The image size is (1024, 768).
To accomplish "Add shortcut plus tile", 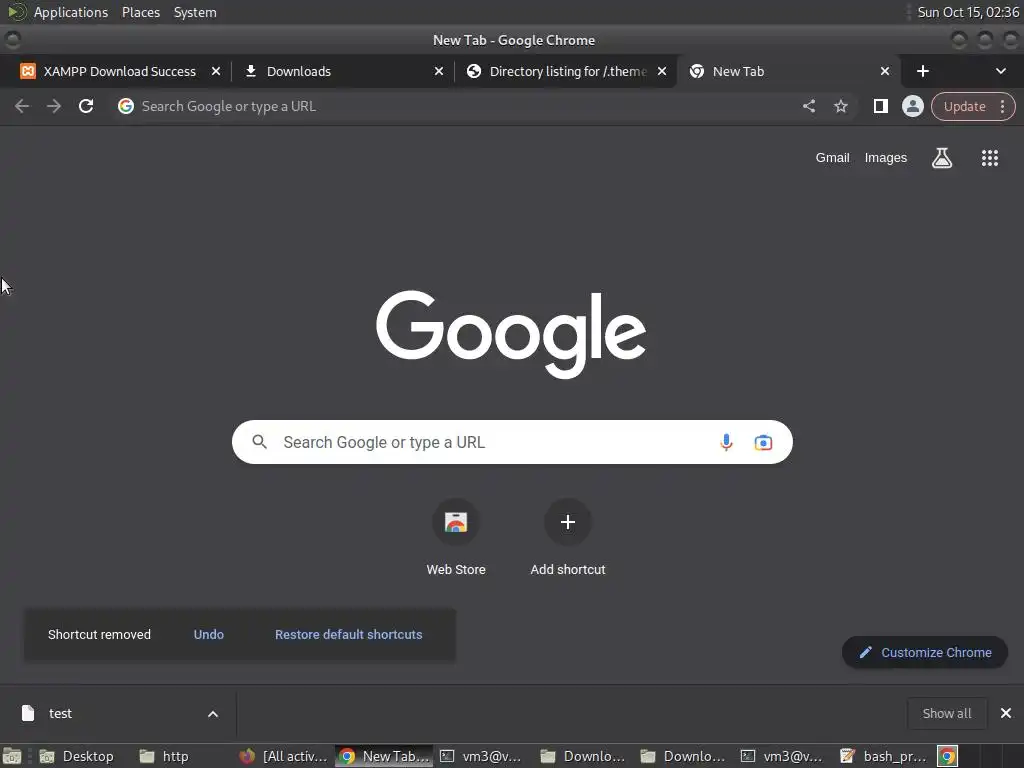I will tap(568, 537).
